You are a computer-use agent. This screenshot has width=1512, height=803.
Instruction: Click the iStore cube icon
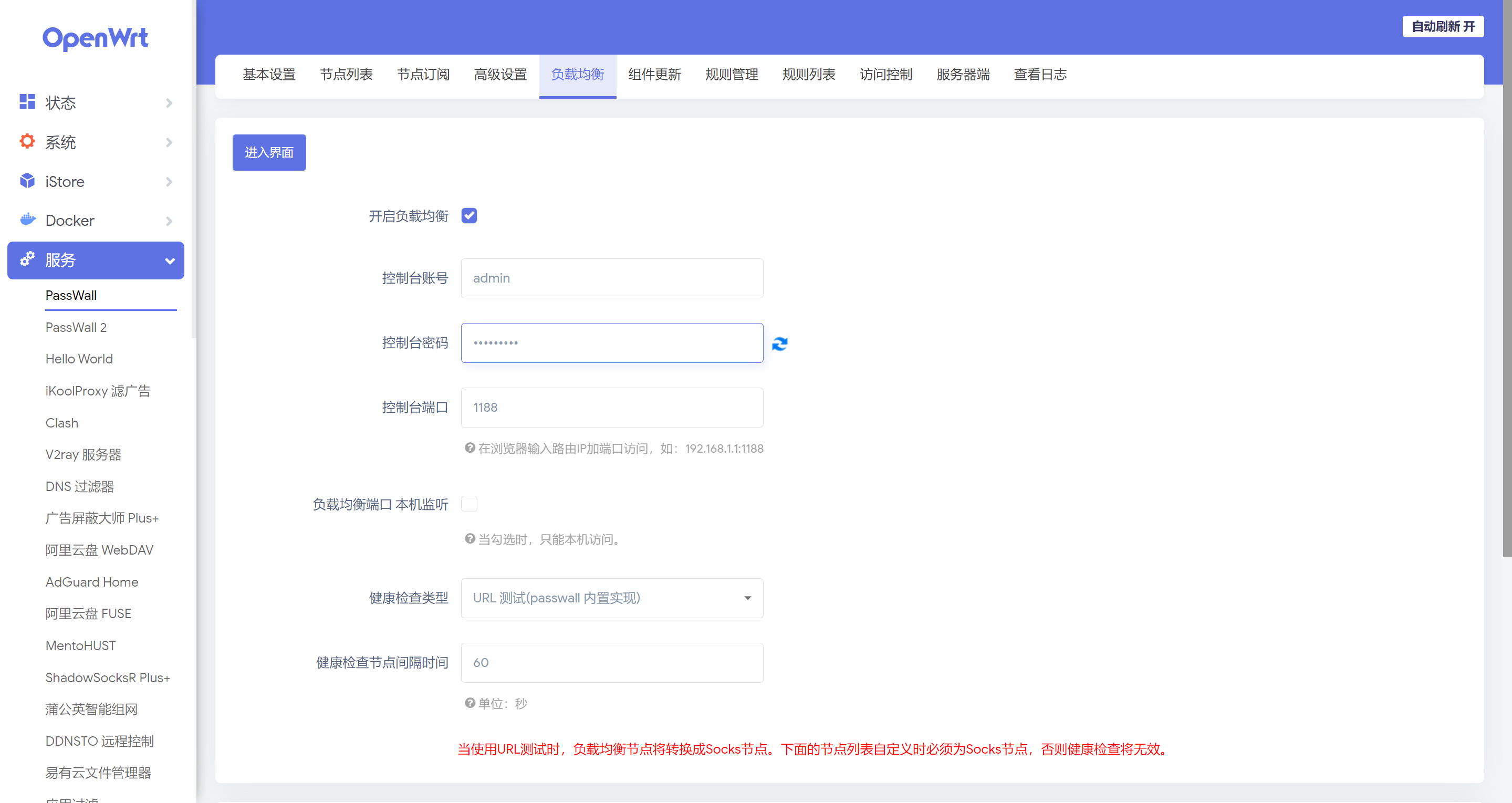27,181
